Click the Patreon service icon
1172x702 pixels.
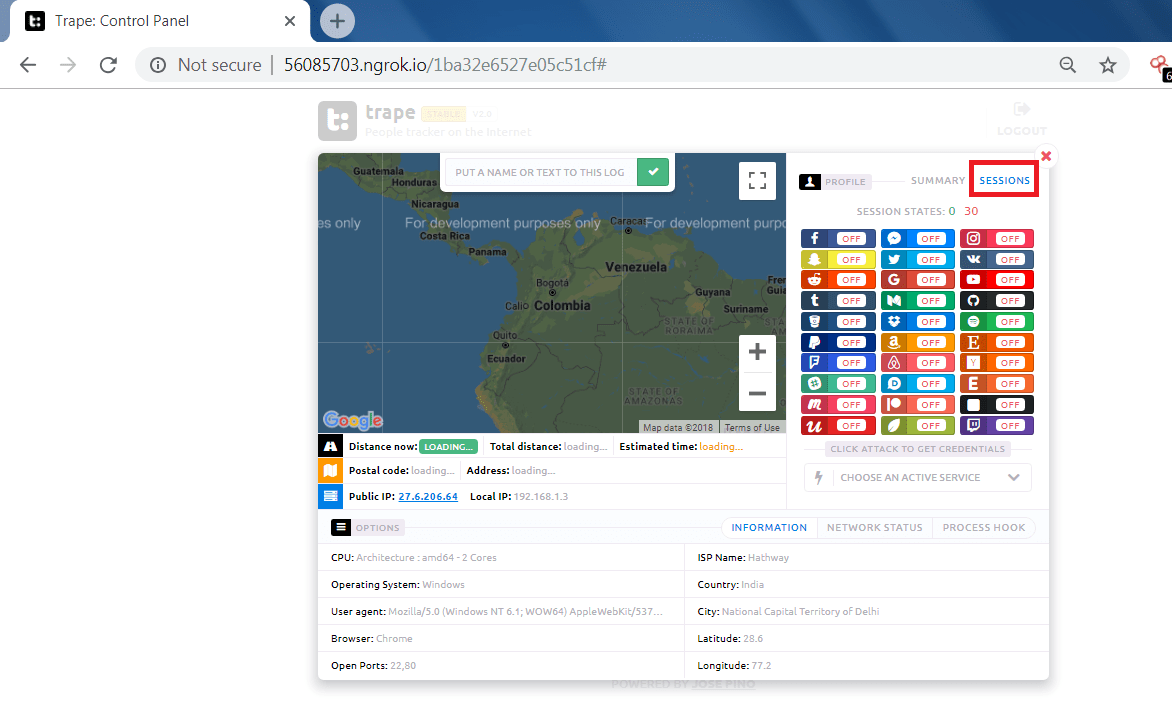894,404
